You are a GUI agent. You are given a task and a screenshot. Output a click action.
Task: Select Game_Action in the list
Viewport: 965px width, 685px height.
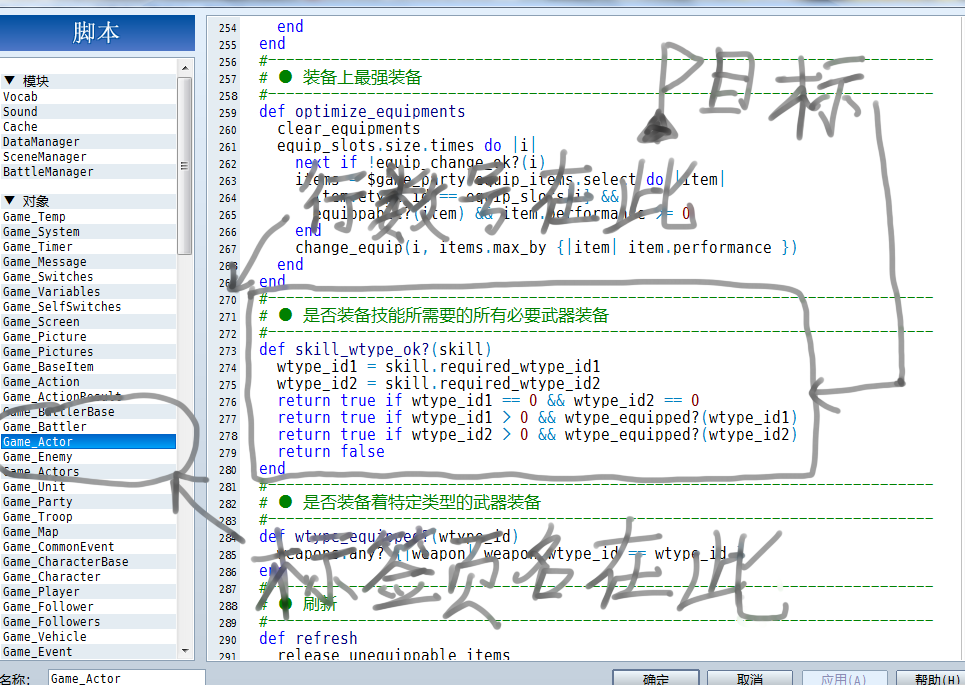(88, 382)
